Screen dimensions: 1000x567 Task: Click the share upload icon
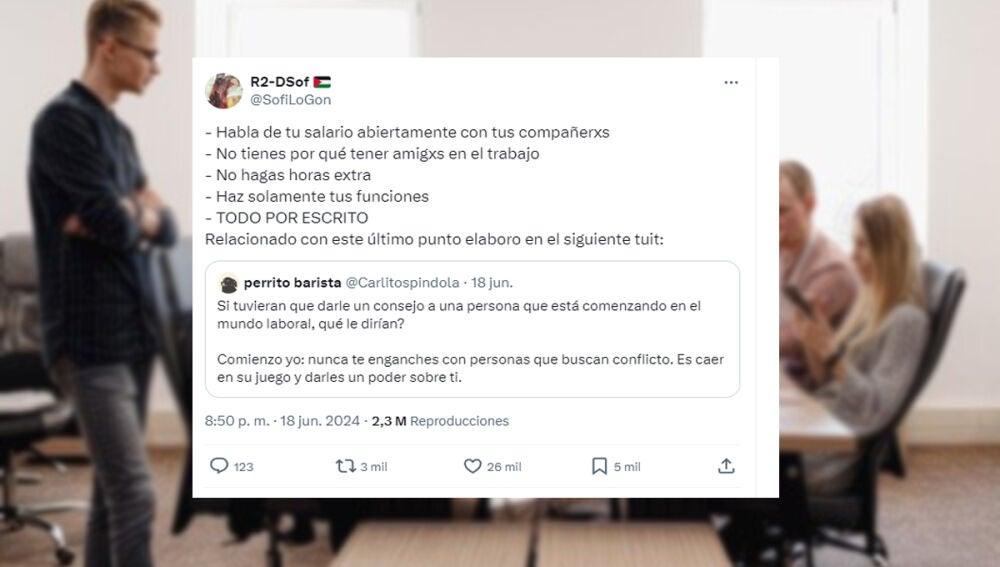pyautogui.click(x=726, y=466)
